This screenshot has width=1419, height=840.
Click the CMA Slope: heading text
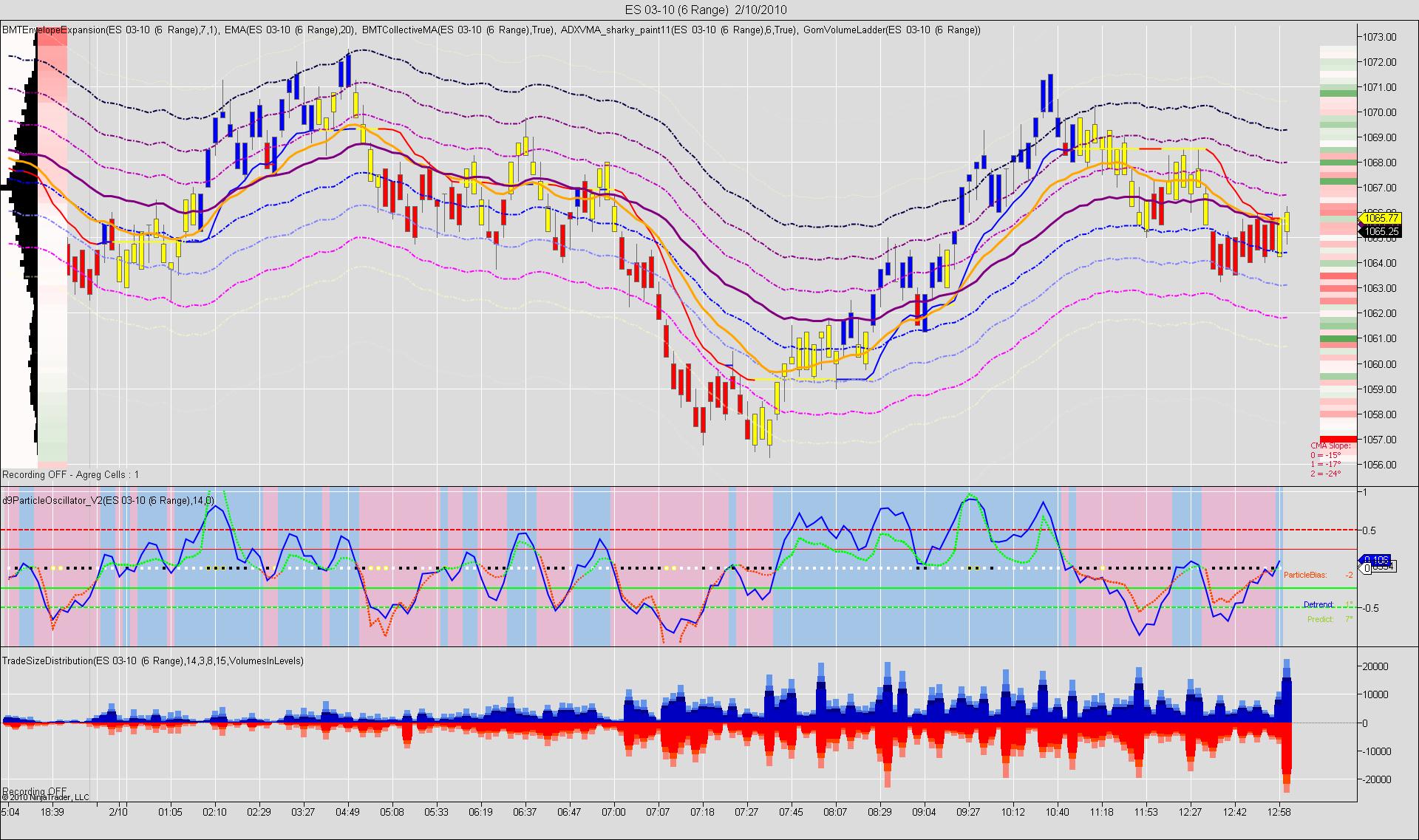pos(1330,445)
